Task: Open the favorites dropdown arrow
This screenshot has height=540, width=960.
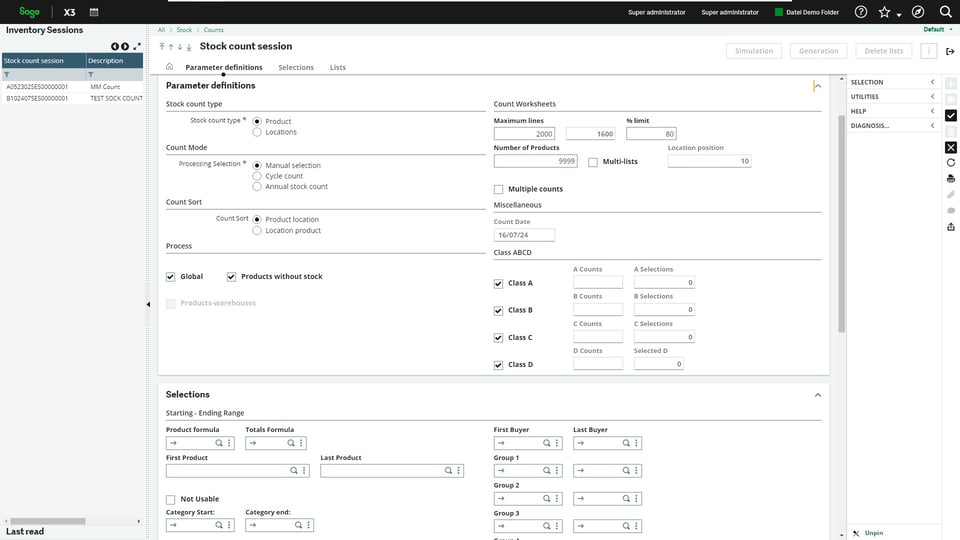Action: (899, 14)
